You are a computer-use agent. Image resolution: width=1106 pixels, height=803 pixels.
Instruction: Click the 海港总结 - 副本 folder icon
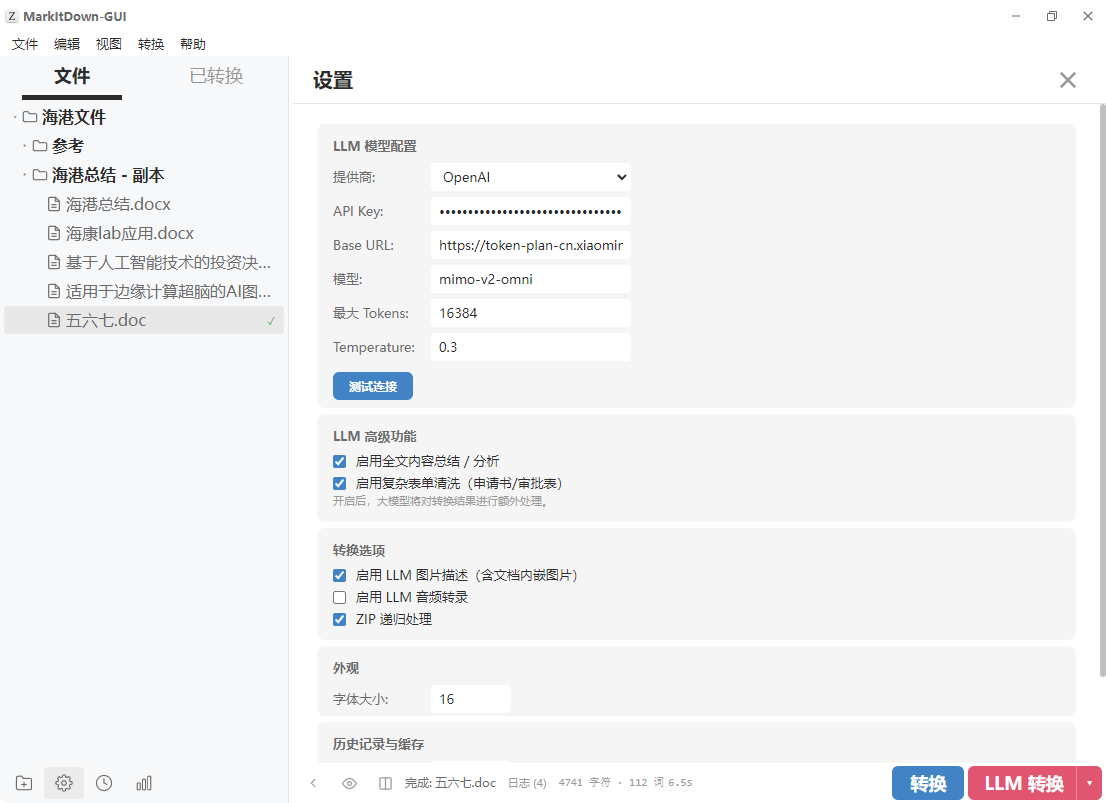click(40, 175)
